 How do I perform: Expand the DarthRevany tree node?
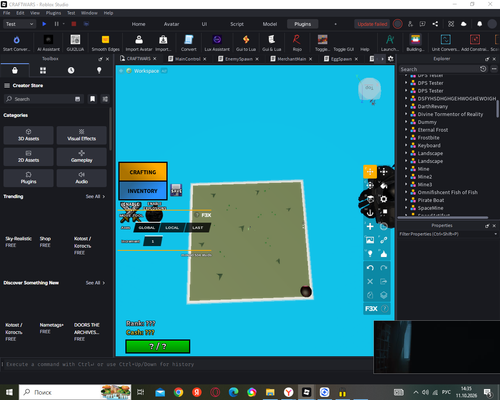coord(406,106)
